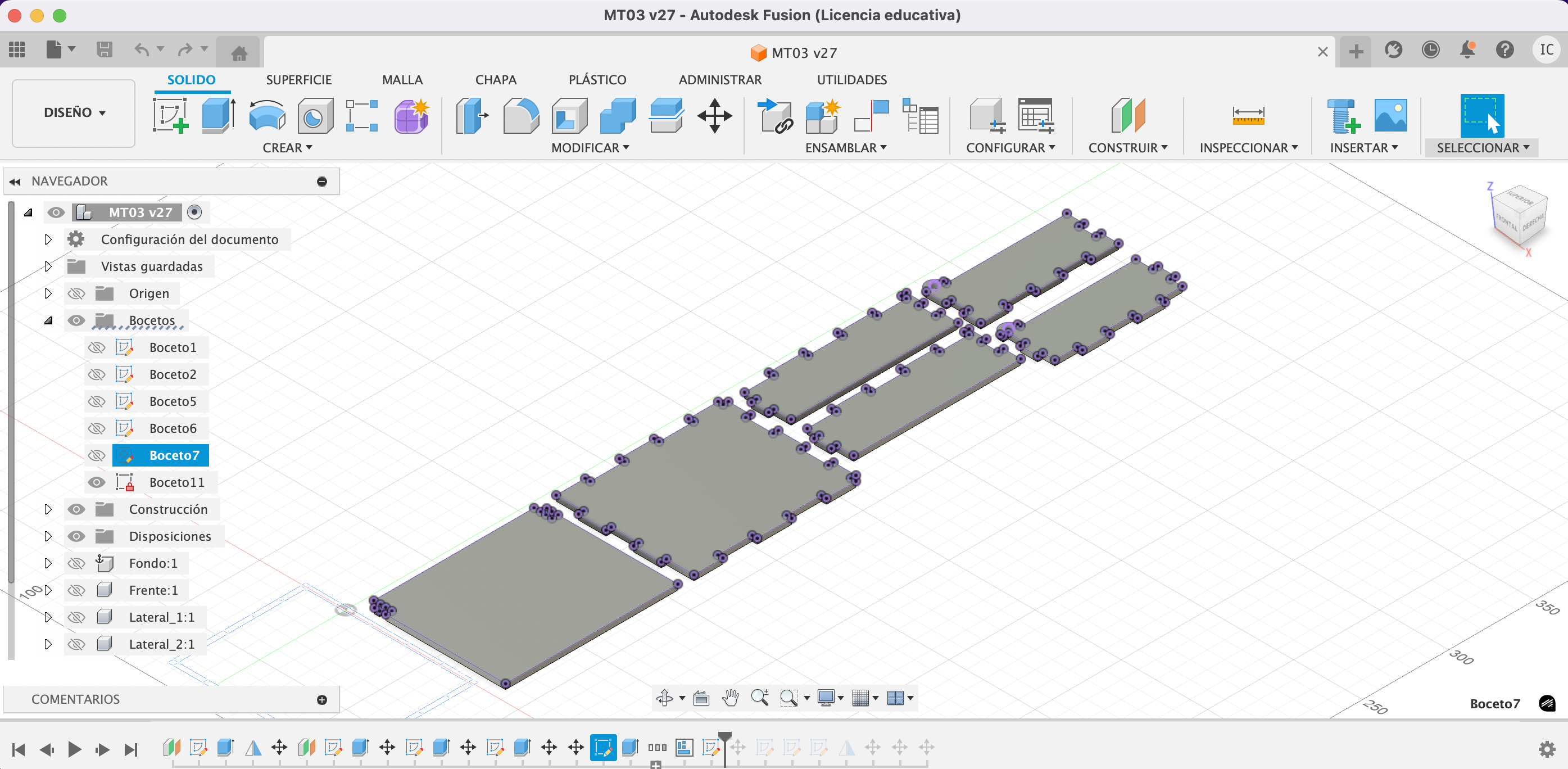Select the Pan hand tool
Viewport: 1568px width, 769px height.
pos(730,698)
